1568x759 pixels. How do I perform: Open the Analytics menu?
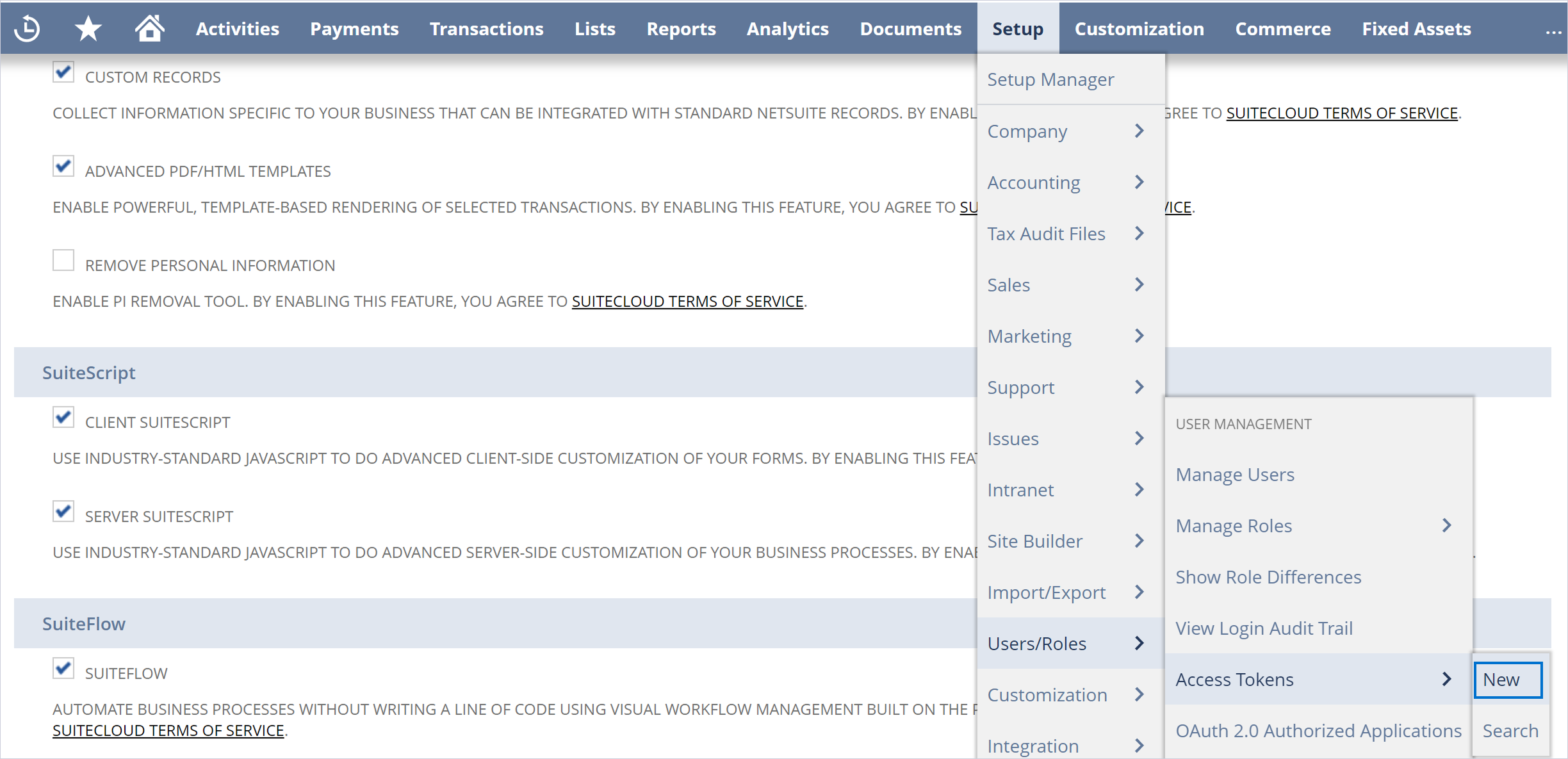point(787,29)
